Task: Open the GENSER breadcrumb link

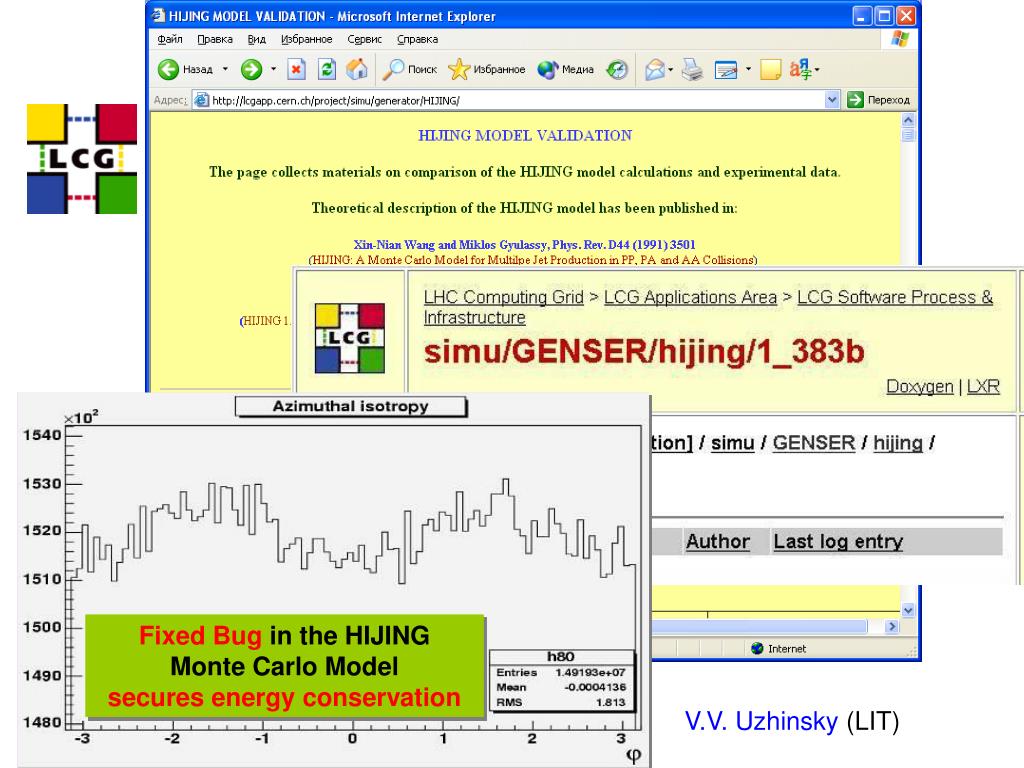Action: [814, 443]
